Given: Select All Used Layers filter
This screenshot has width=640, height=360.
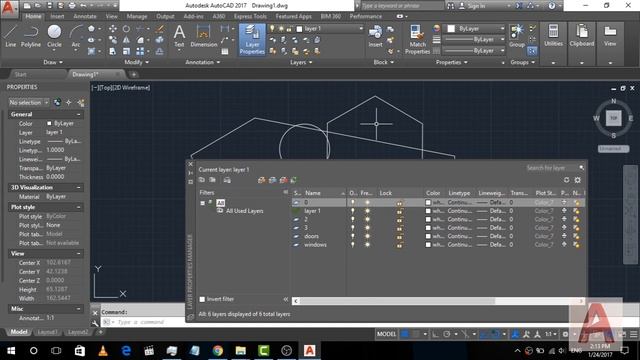Looking at the screenshot, I should click(244, 211).
